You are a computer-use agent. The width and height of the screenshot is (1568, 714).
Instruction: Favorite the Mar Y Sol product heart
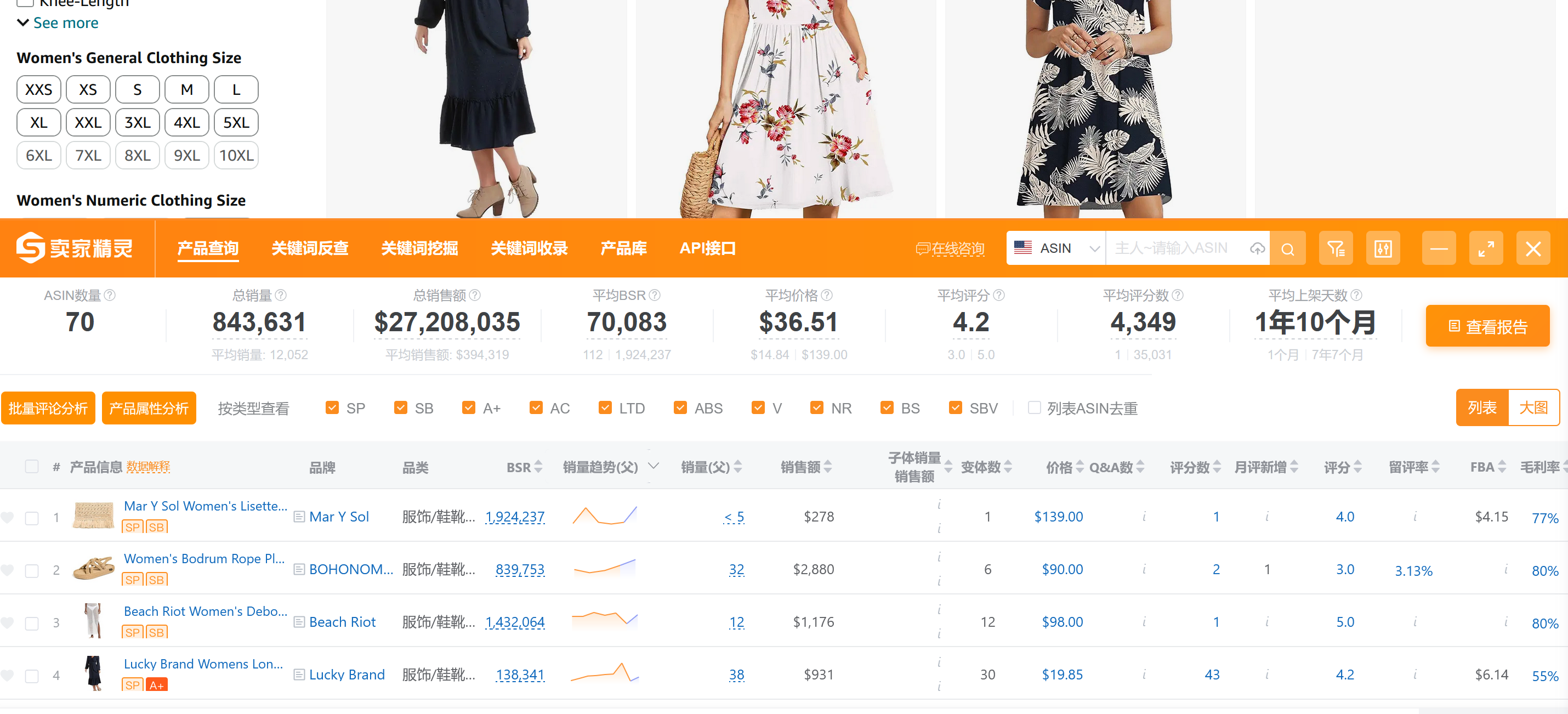[7, 517]
